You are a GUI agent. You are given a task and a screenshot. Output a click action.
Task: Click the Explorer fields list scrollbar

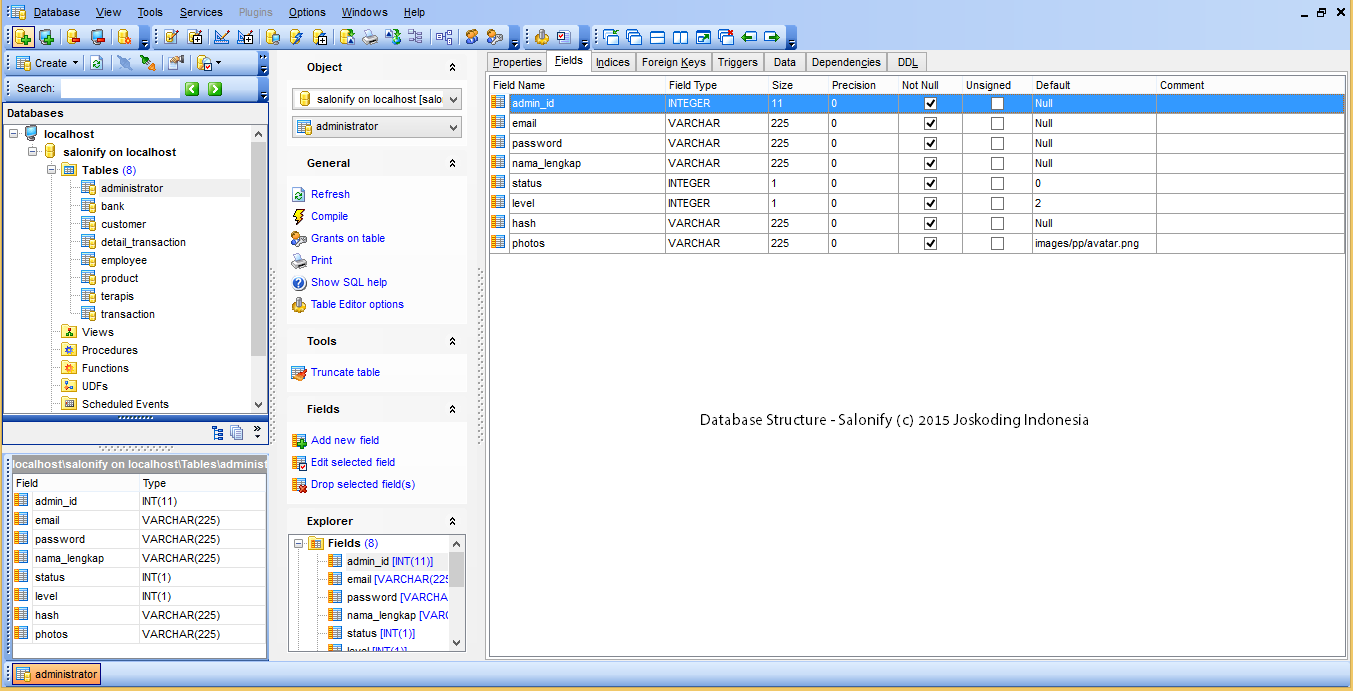point(457,593)
